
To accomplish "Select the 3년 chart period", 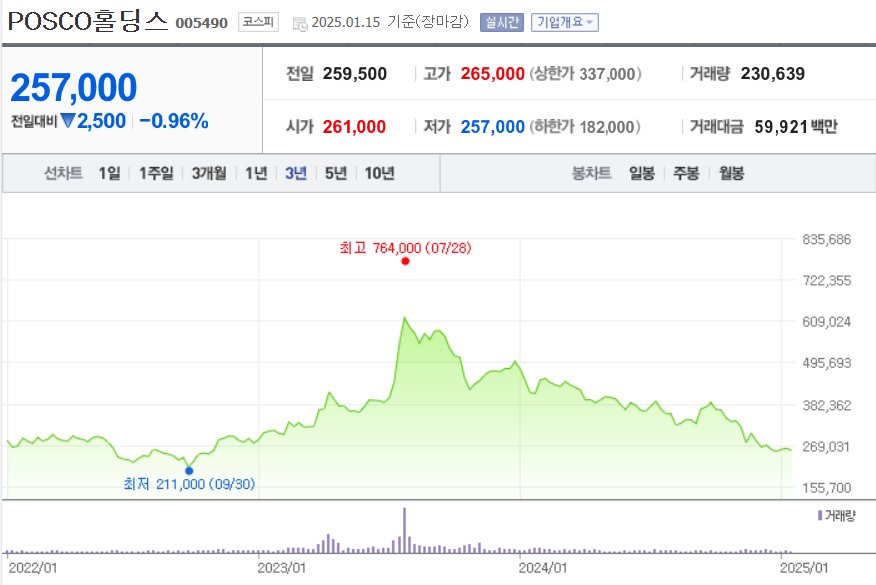I will [296, 173].
